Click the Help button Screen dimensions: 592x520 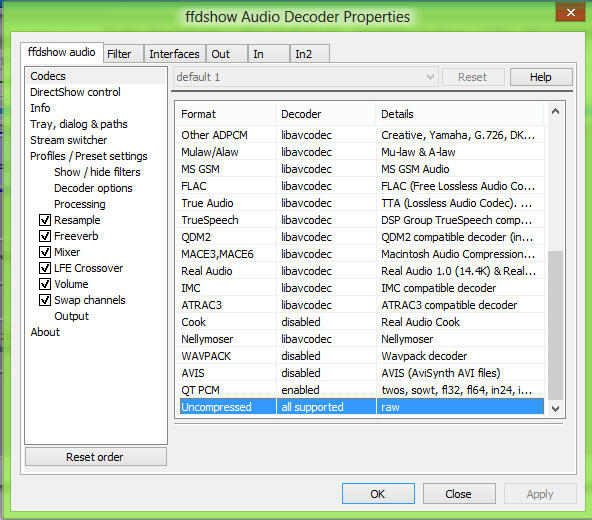541,77
